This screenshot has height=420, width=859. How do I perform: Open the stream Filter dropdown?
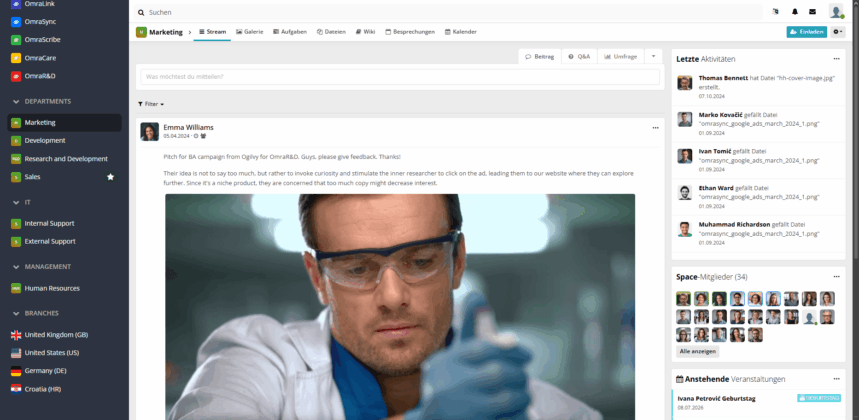coord(151,104)
